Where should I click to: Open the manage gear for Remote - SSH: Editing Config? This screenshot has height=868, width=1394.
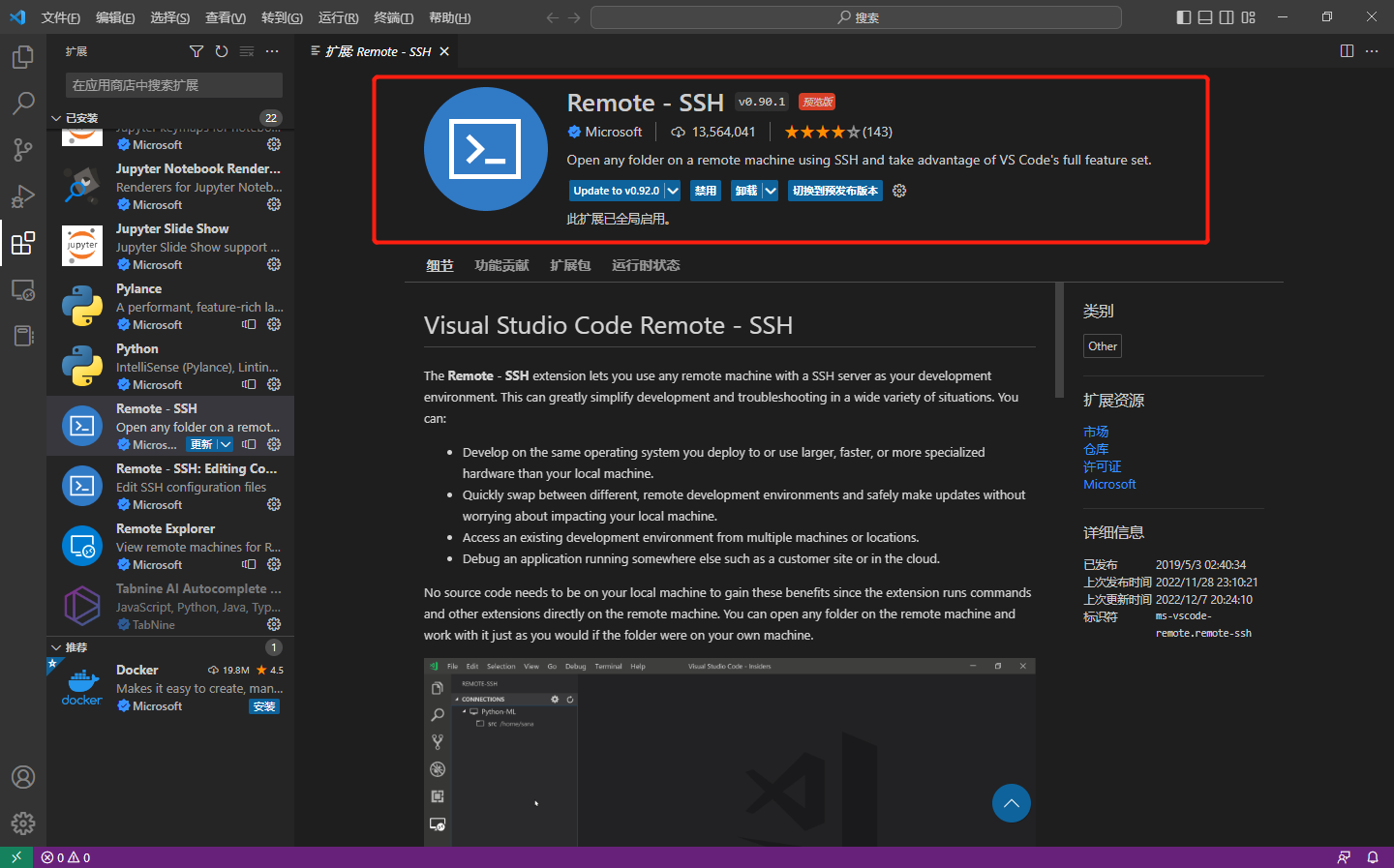tap(274, 504)
